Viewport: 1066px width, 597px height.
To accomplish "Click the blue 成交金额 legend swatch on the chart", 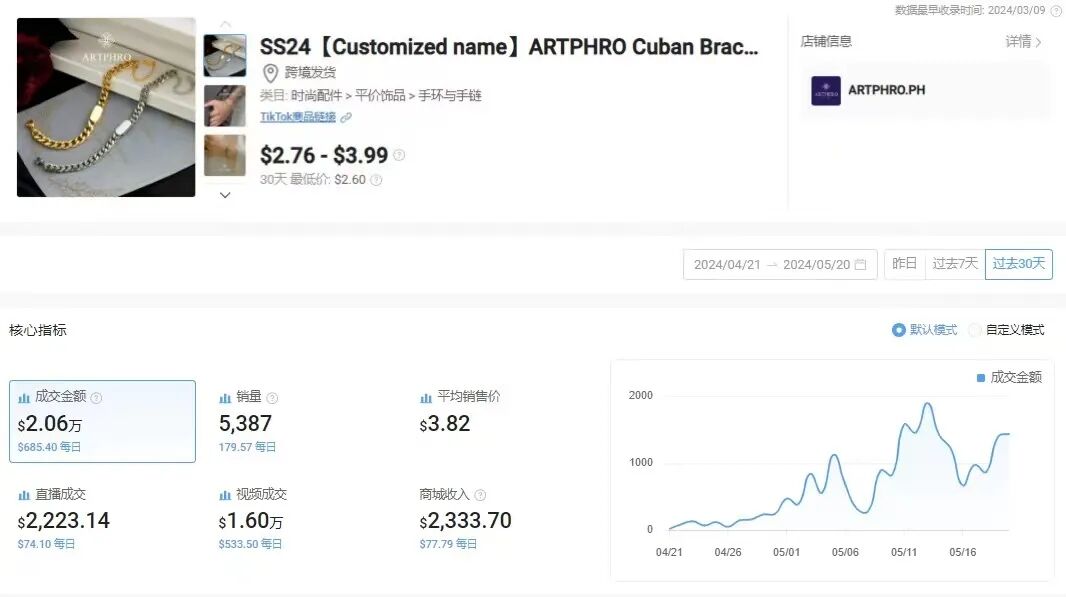I will [x=980, y=377].
